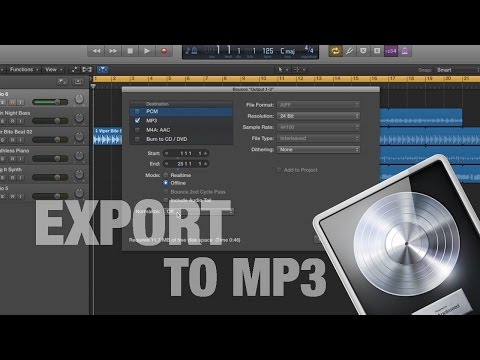Click the volume slider on the Synth track
This screenshot has width=480, height=360.
click(50, 177)
